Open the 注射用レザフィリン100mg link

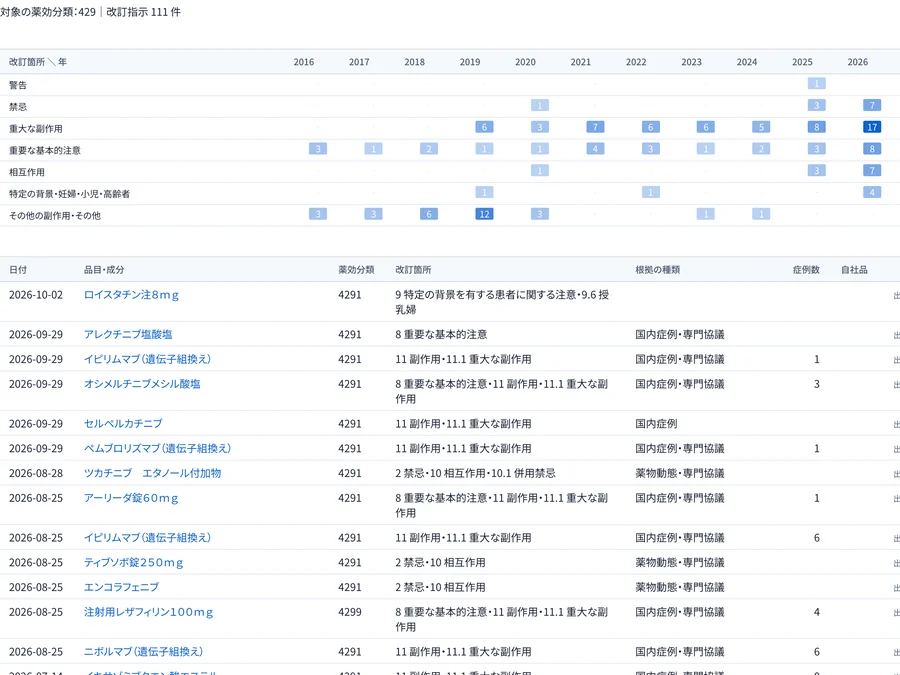tap(149, 612)
